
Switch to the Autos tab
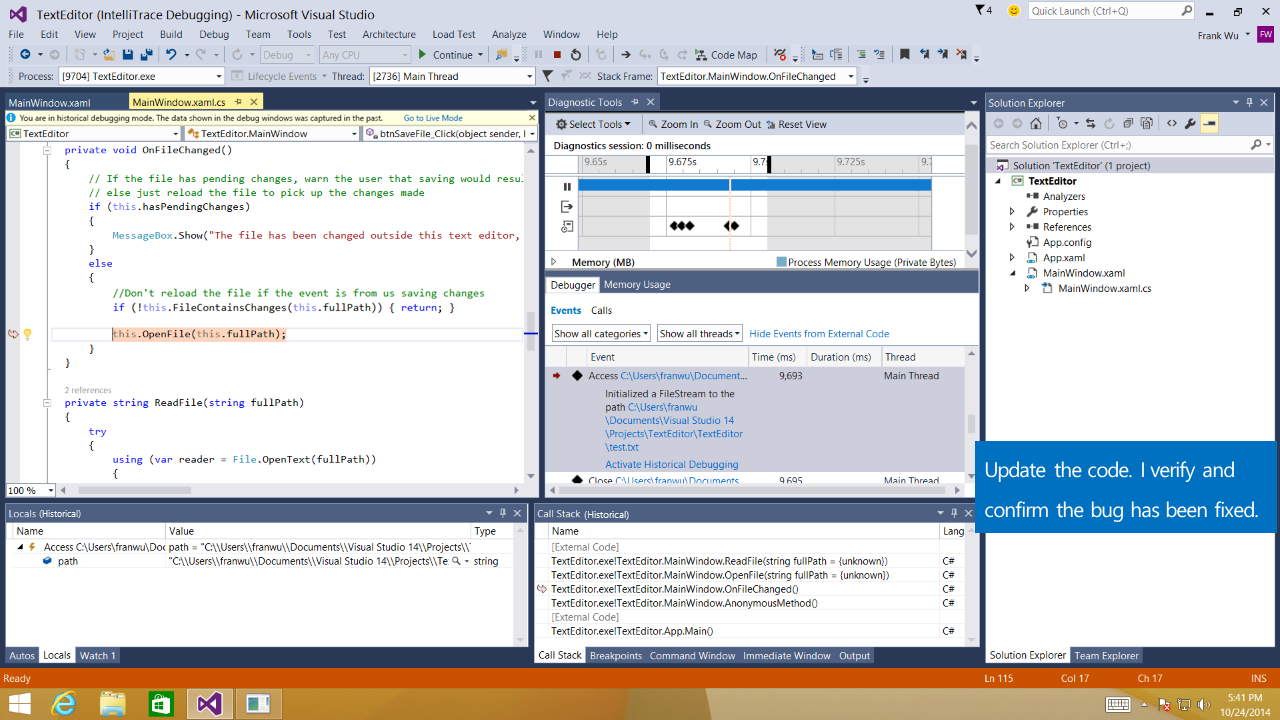[22, 656]
